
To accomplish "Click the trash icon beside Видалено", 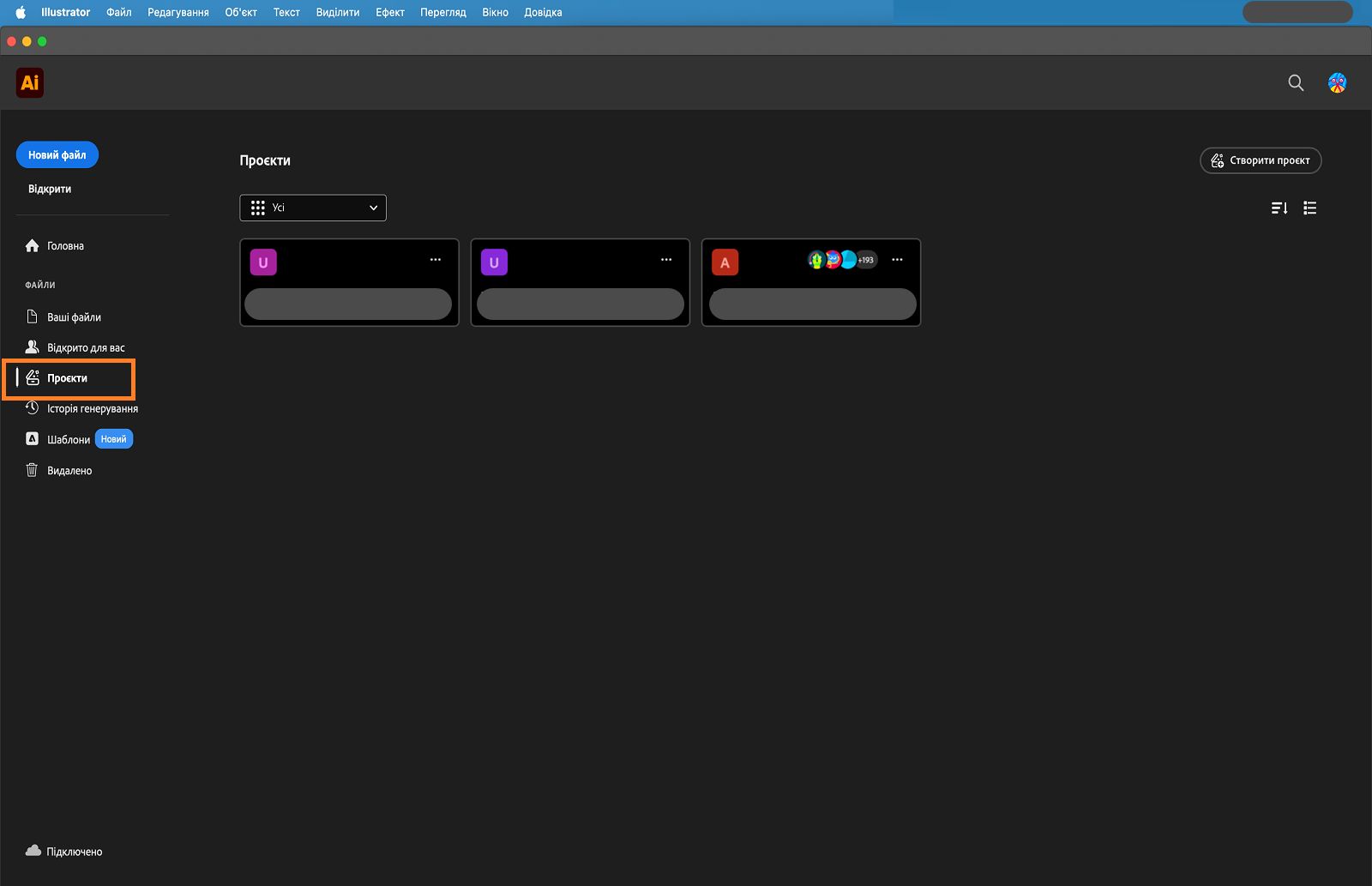I will pyautogui.click(x=33, y=470).
